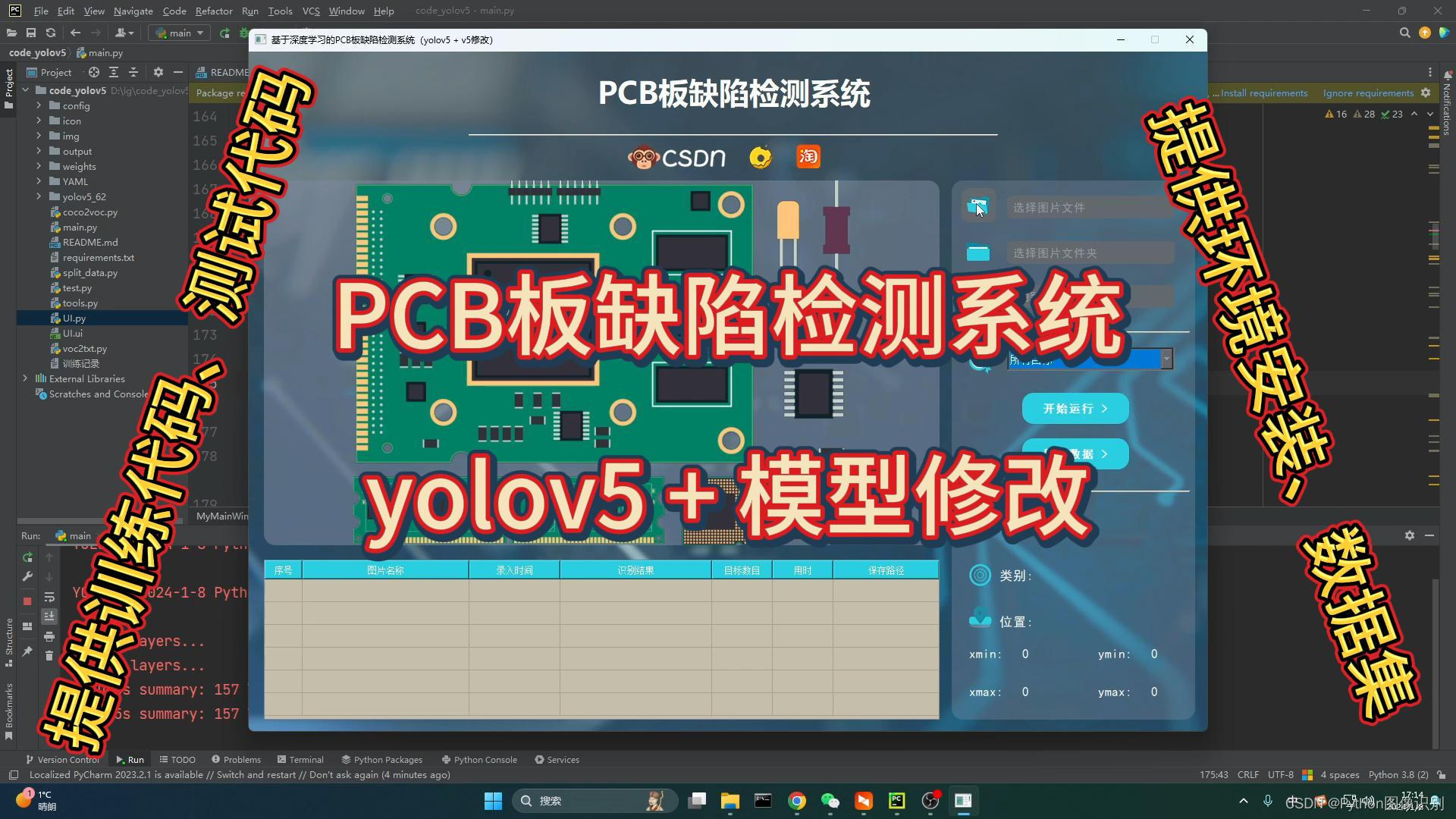1456x819 pixels.
Task: Click the xmin coordinate input field
Action: pos(1026,654)
